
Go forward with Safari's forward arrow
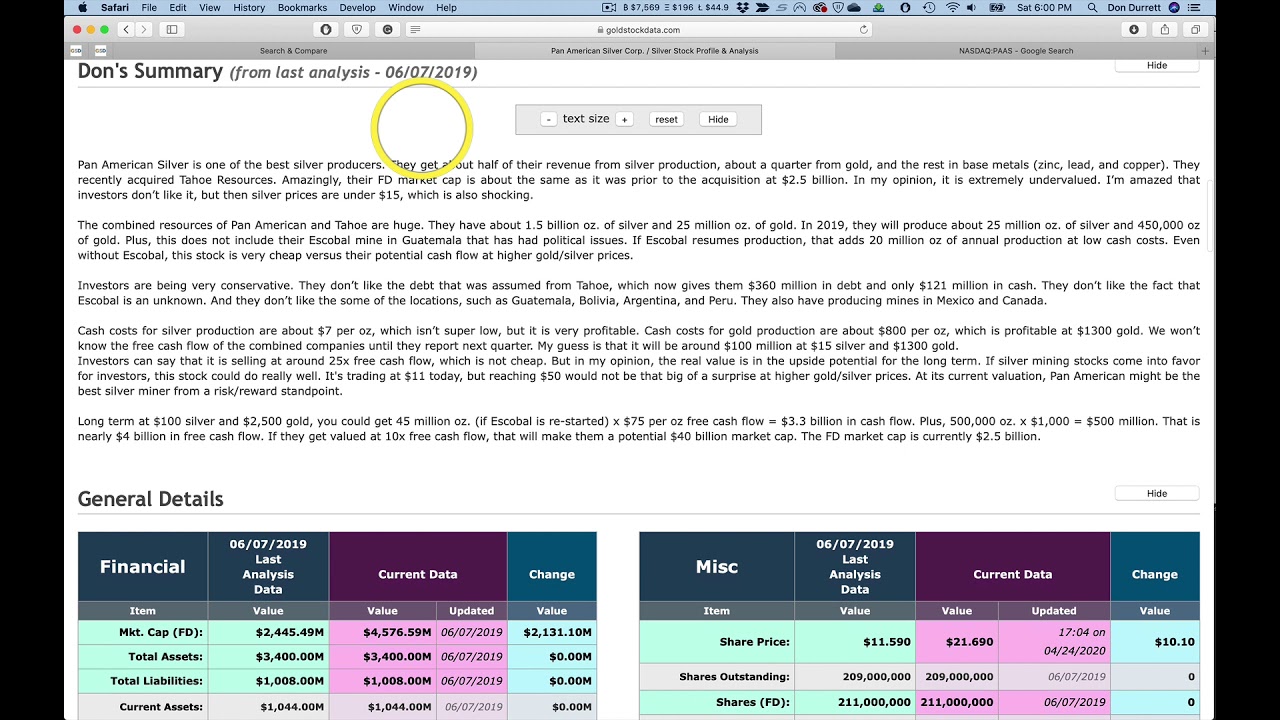click(x=144, y=30)
